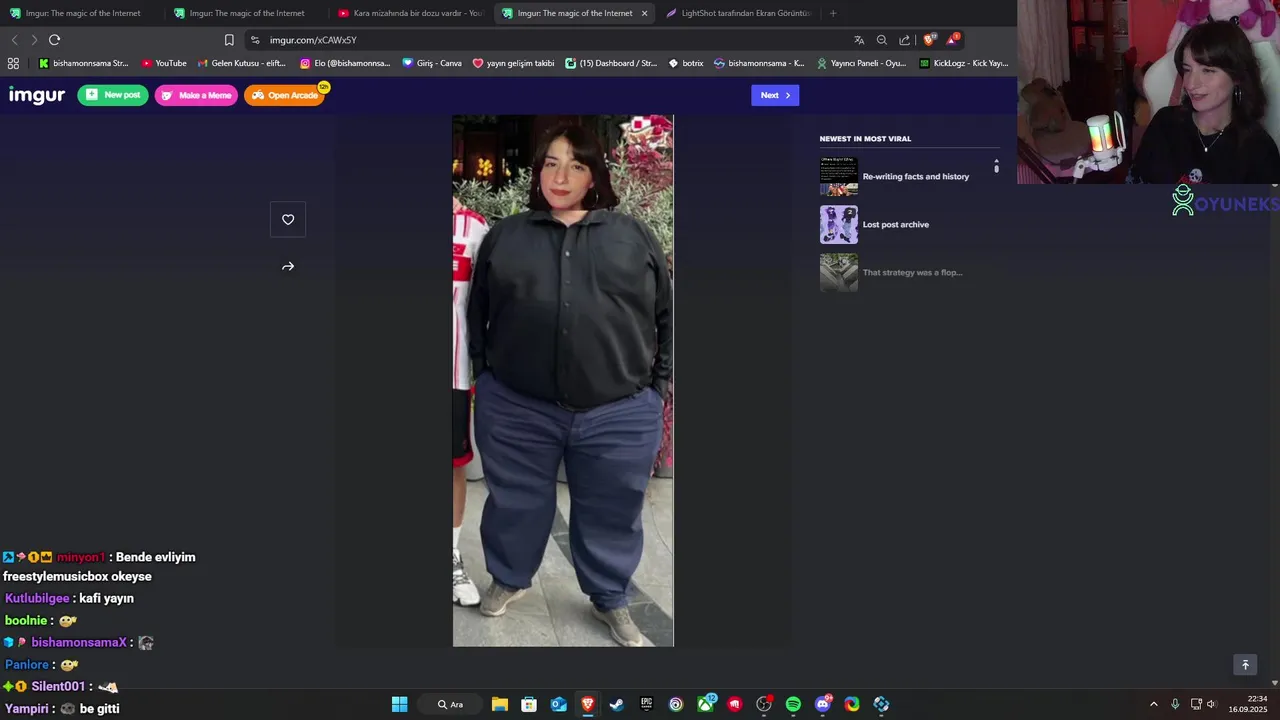Image resolution: width=1280 pixels, height=720 pixels.
Task: Switch to the second Imgur tab
Action: 246,13
